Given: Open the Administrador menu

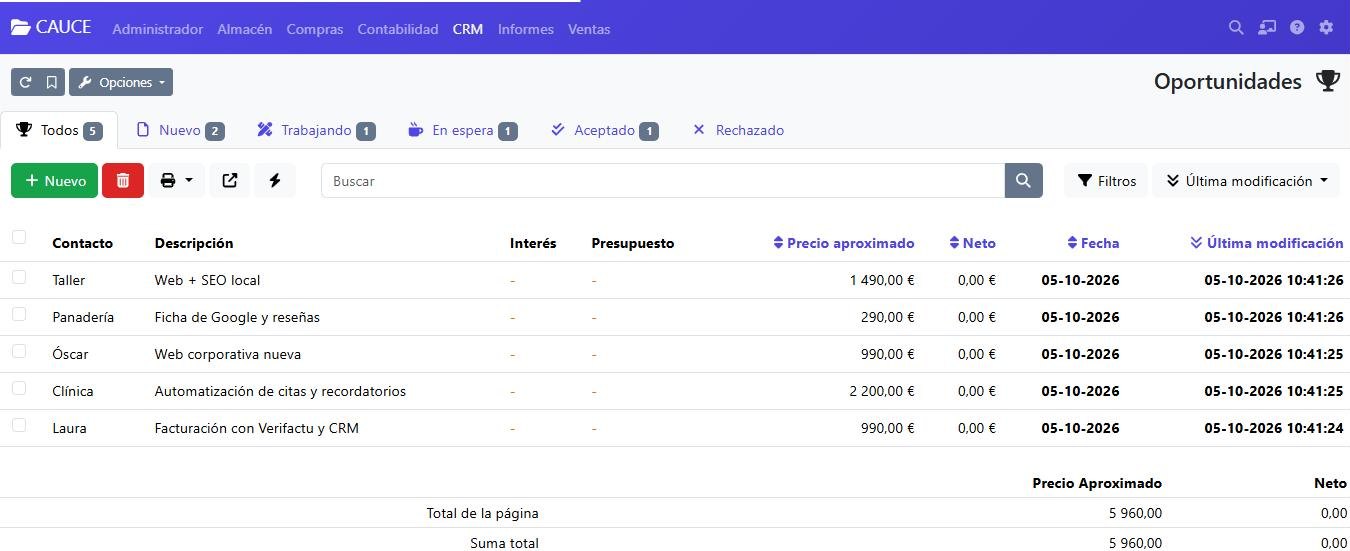Looking at the screenshot, I should 158,29.
